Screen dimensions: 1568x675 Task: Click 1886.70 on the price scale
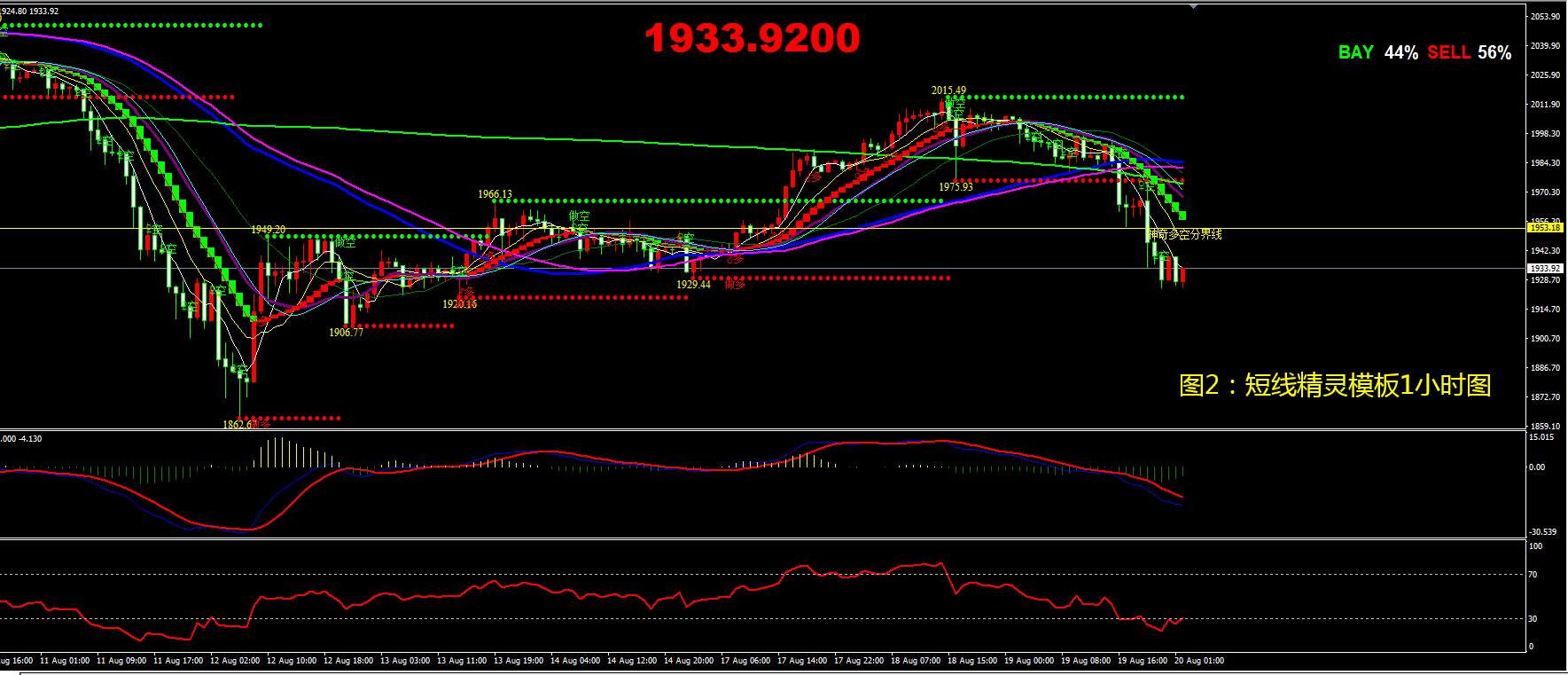(x=1544, y=368)
